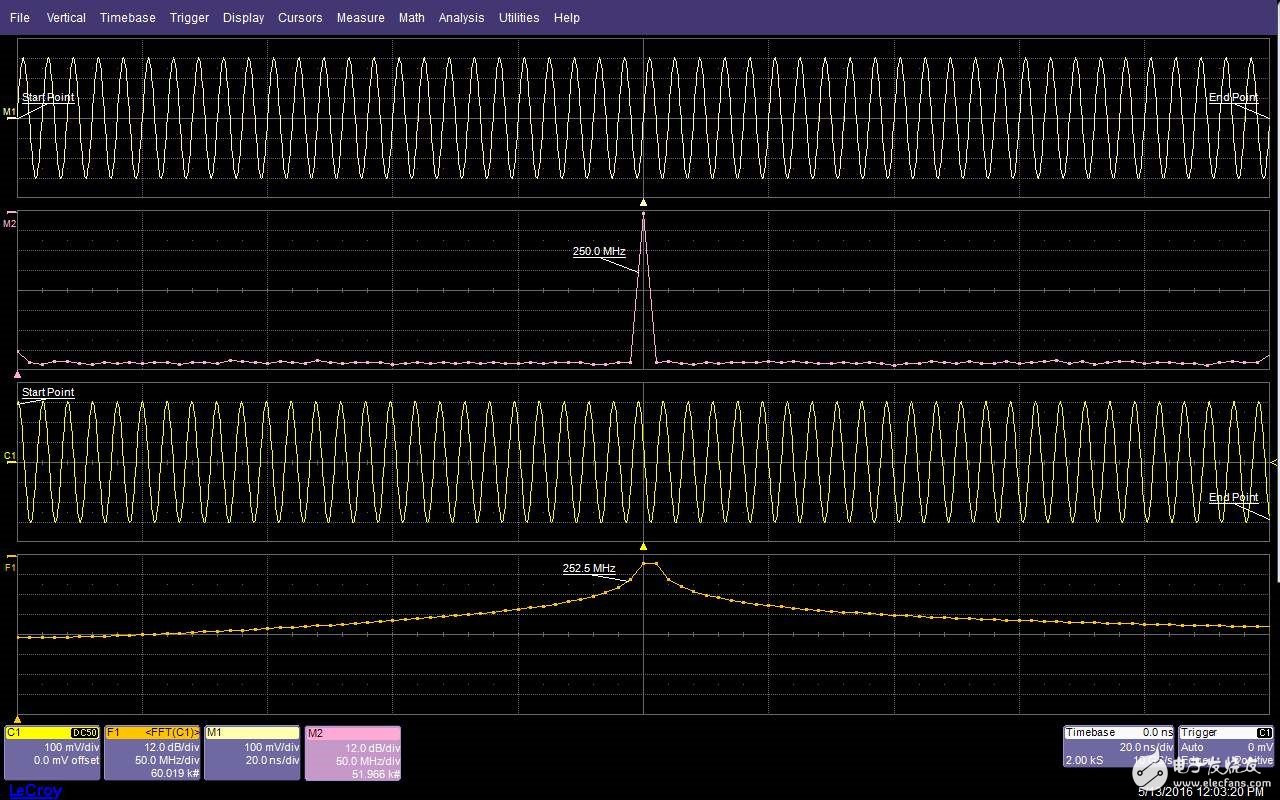Open the C1 channel descriptor box
1280x800 pixels.
tap(52, 753)
